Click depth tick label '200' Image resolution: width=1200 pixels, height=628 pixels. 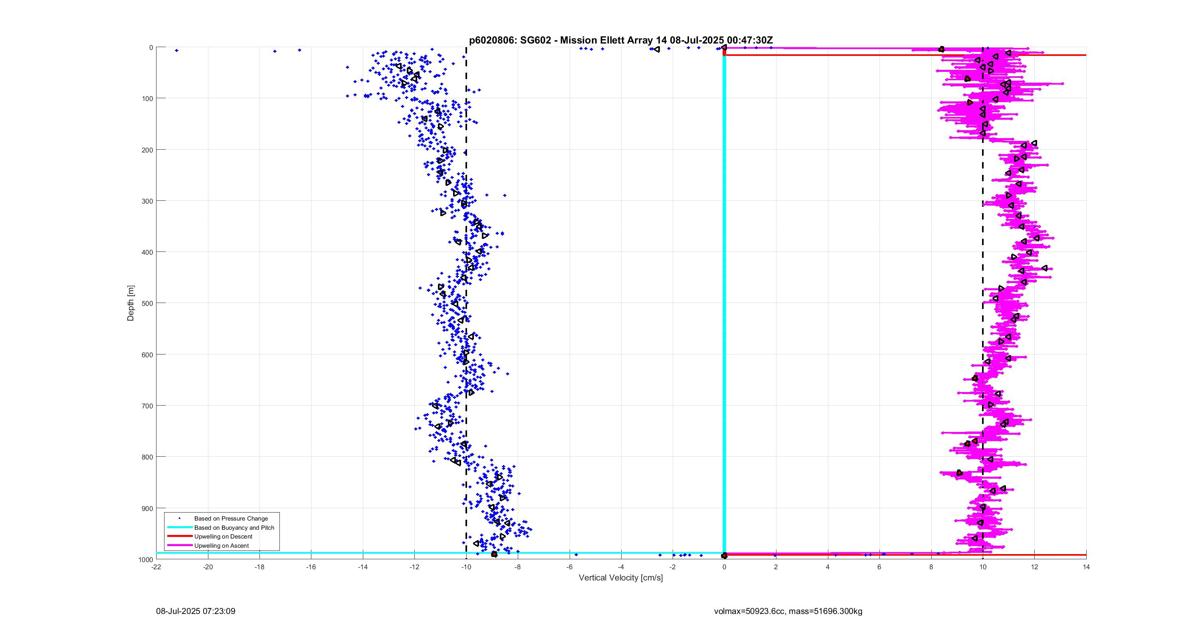(146, 149)
